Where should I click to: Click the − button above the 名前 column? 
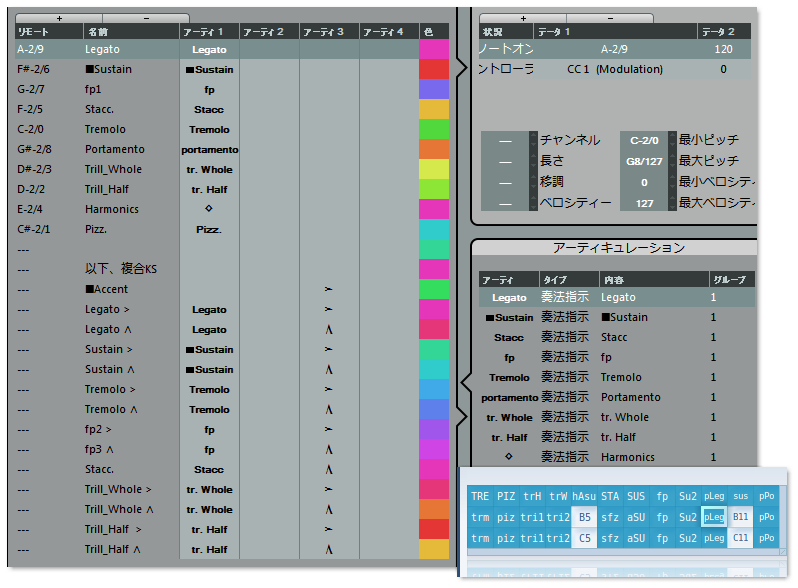click(146, 18)
